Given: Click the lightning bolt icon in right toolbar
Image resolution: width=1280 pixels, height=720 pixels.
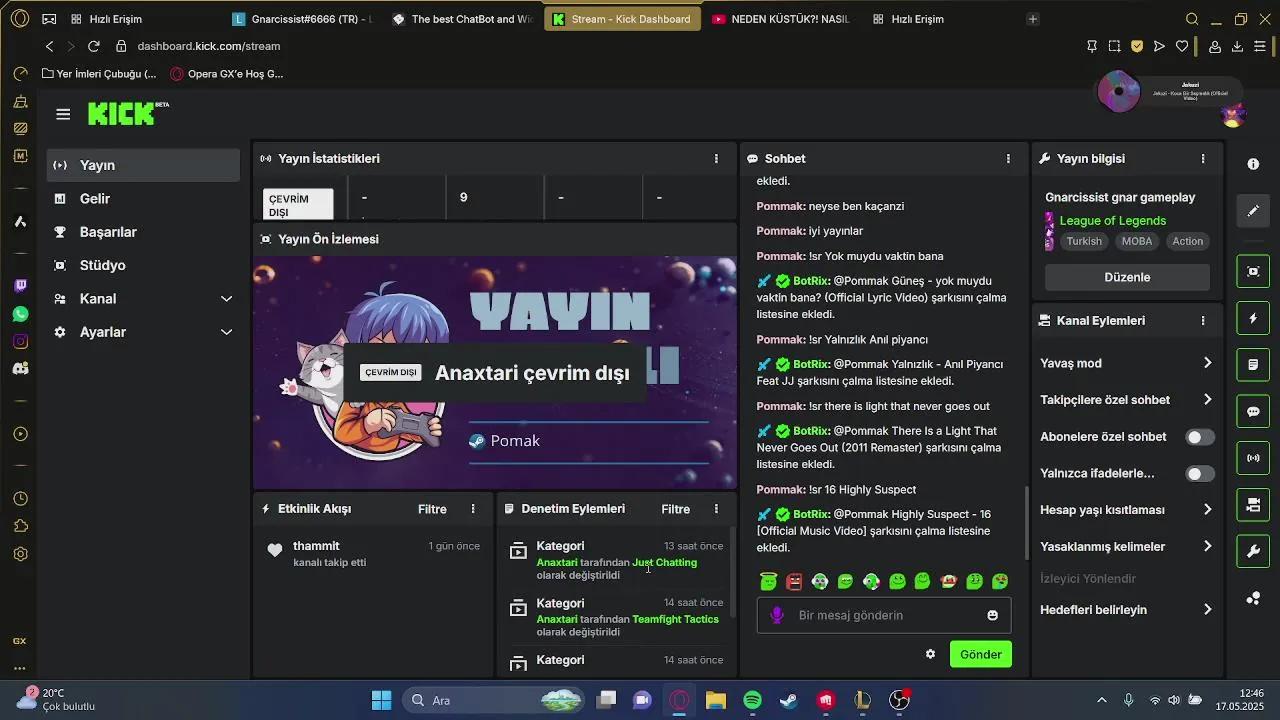Looking at the screenshot, I should coord(1253,318).
